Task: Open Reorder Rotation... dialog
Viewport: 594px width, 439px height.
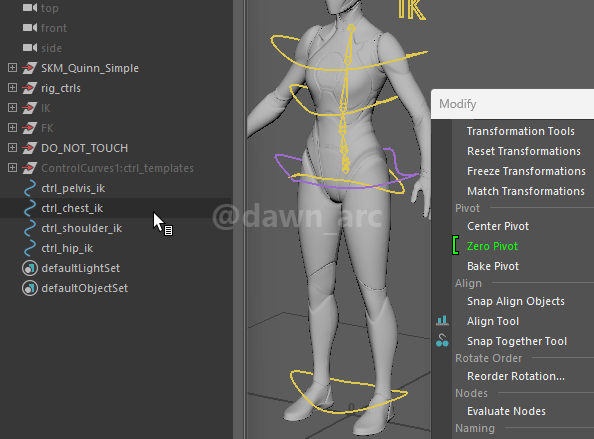Action: (x=516, y=376)
